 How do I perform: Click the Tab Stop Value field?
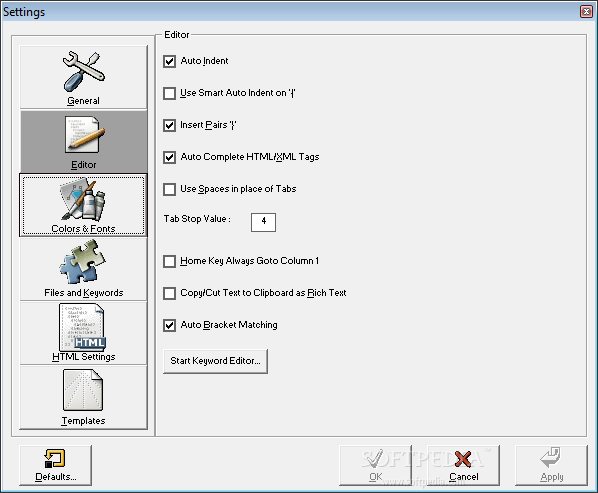coord(263,222)
